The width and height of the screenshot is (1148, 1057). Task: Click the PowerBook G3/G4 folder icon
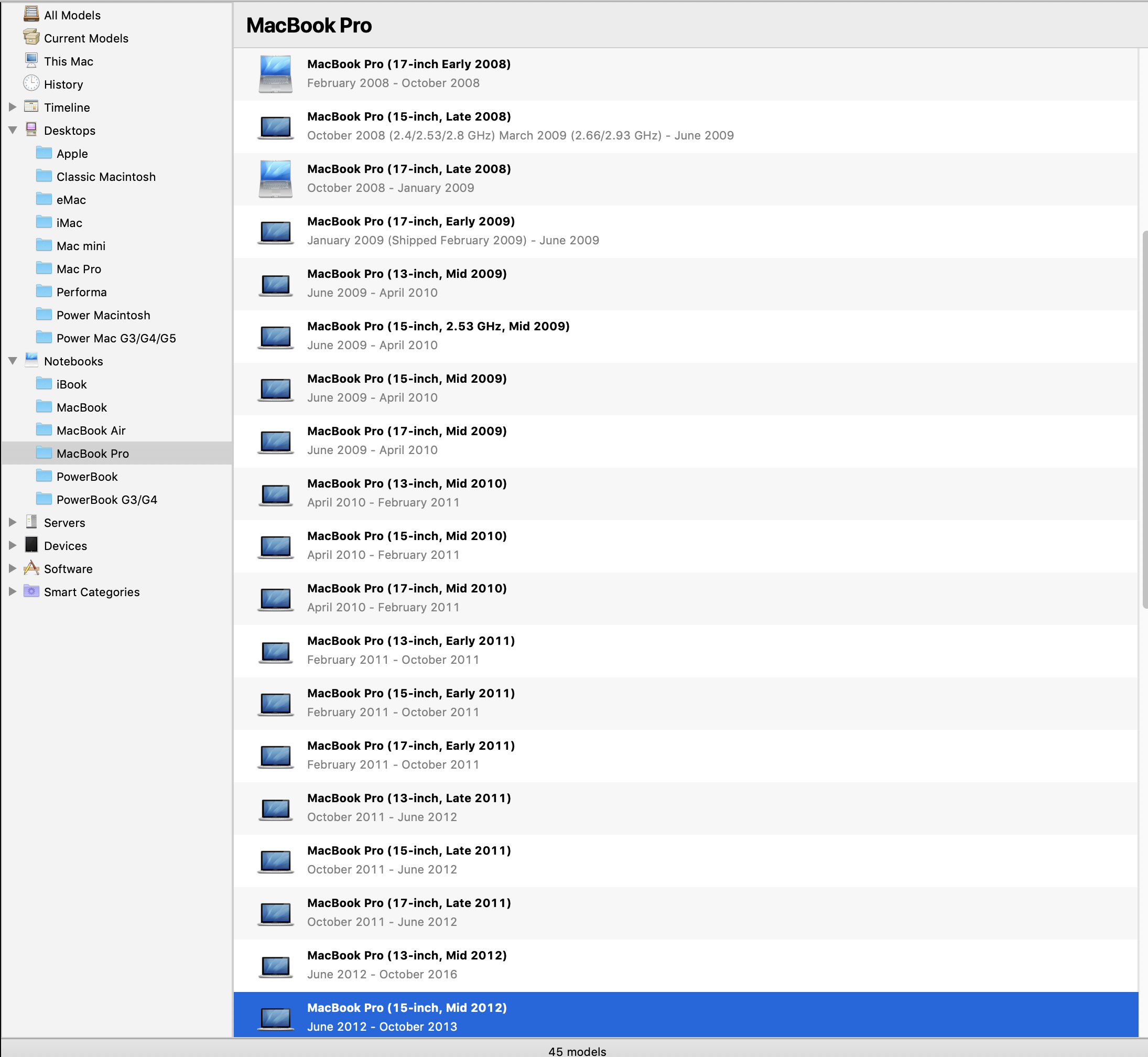[44, 499]
